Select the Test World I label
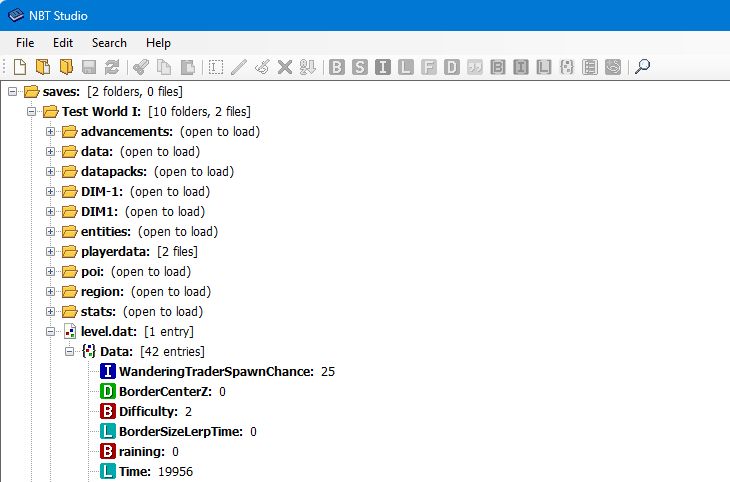 [x=101, y=112]
